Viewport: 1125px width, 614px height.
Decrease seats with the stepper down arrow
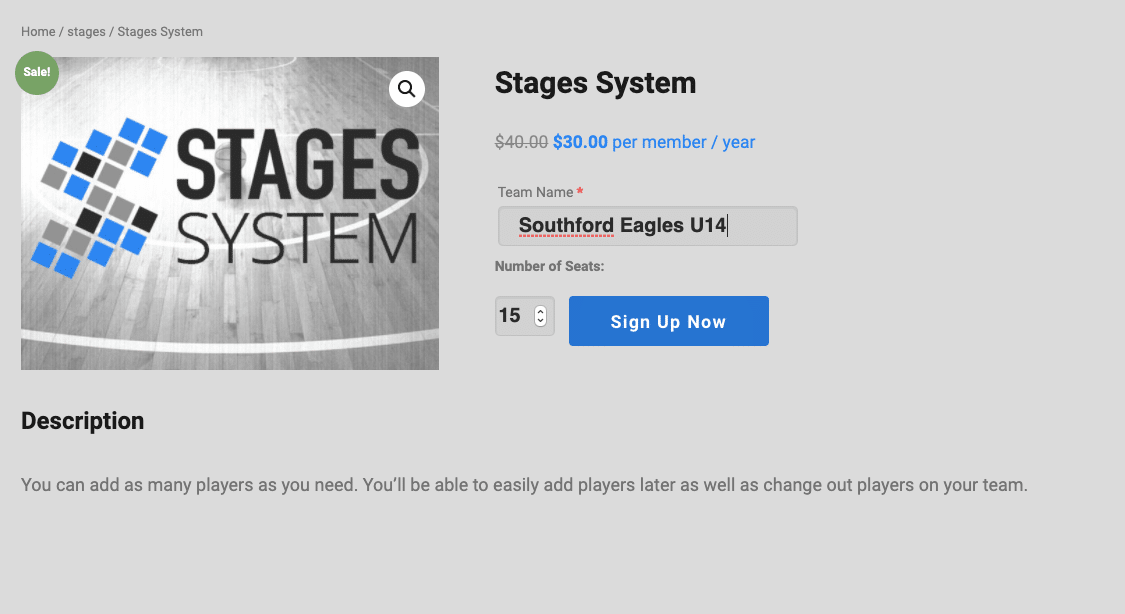(540, 321)
